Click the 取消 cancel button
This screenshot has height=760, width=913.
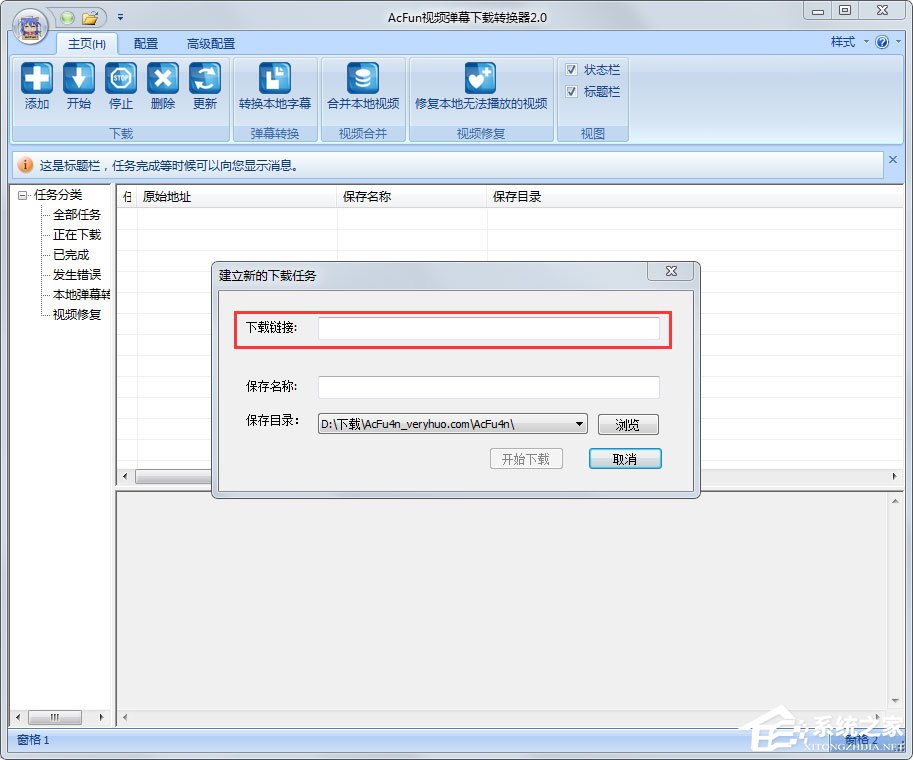pos(625,459)
